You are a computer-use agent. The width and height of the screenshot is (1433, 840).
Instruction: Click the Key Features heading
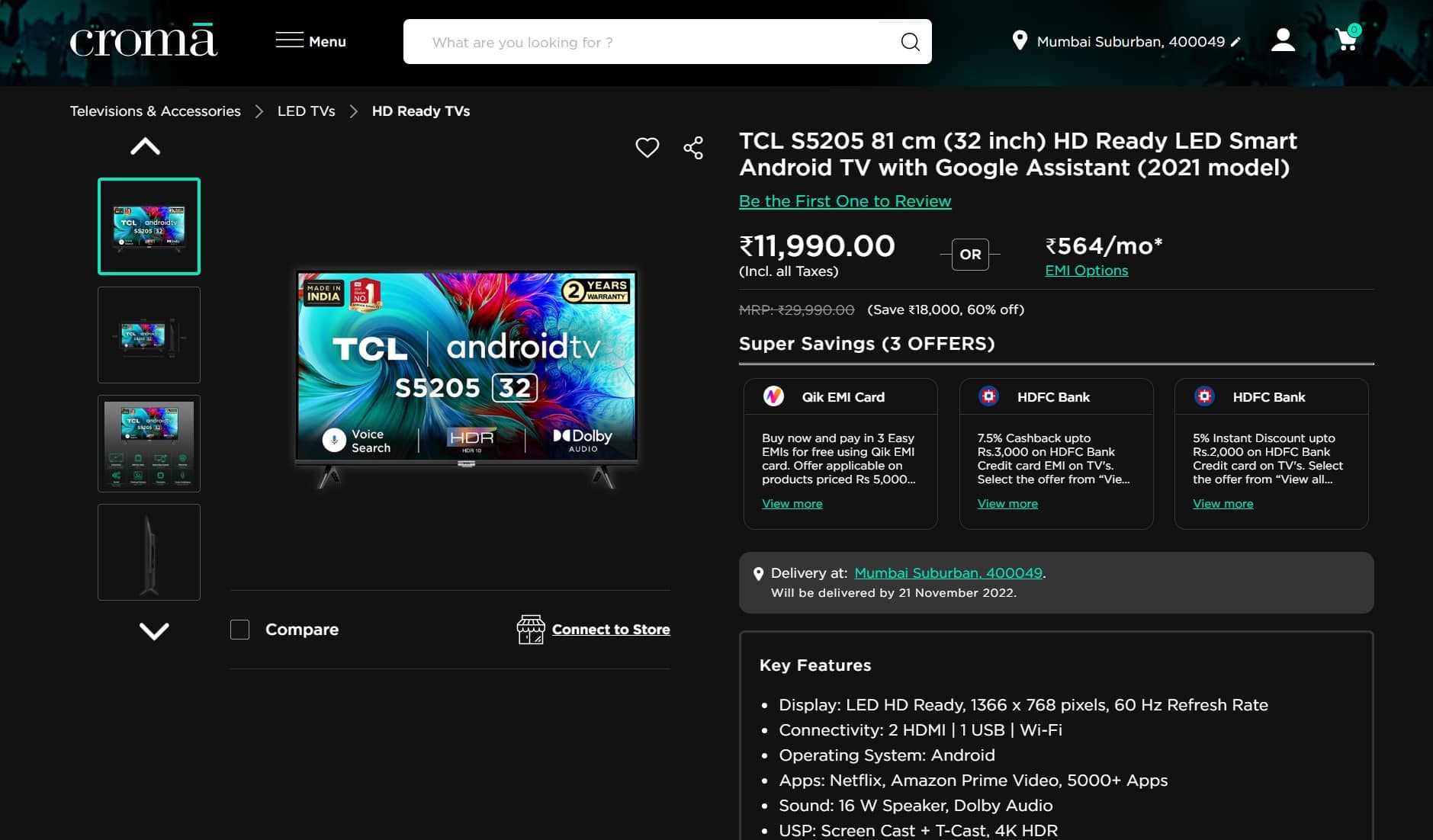(815, 665)
